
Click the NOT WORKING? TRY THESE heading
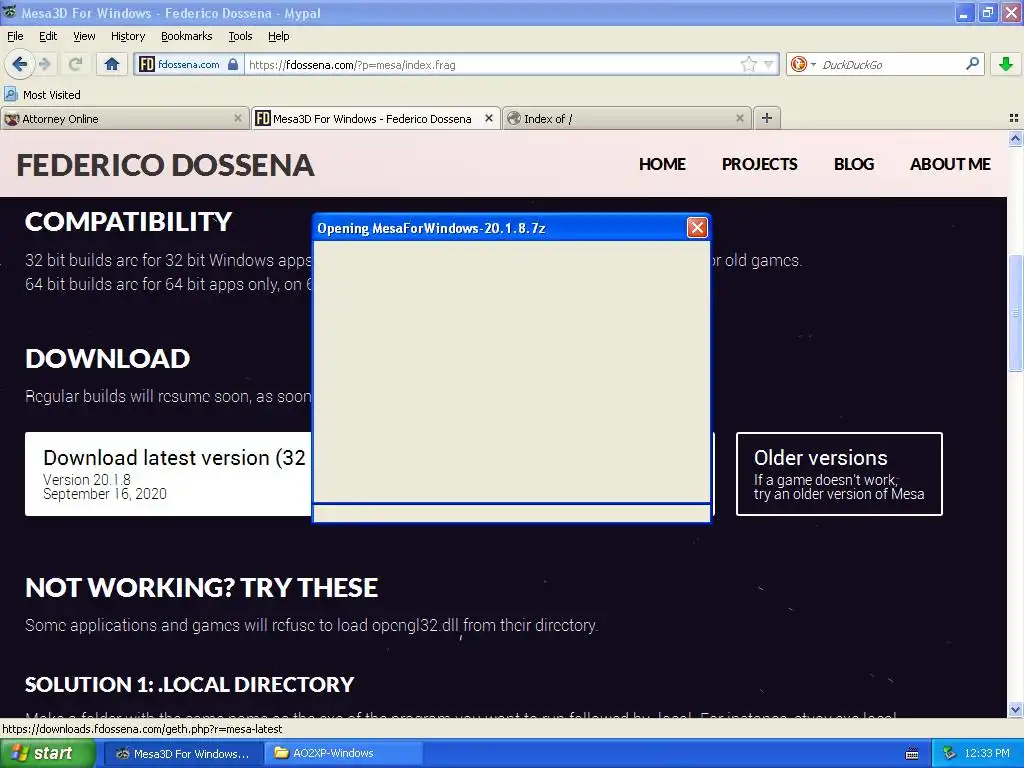(201, 588)
